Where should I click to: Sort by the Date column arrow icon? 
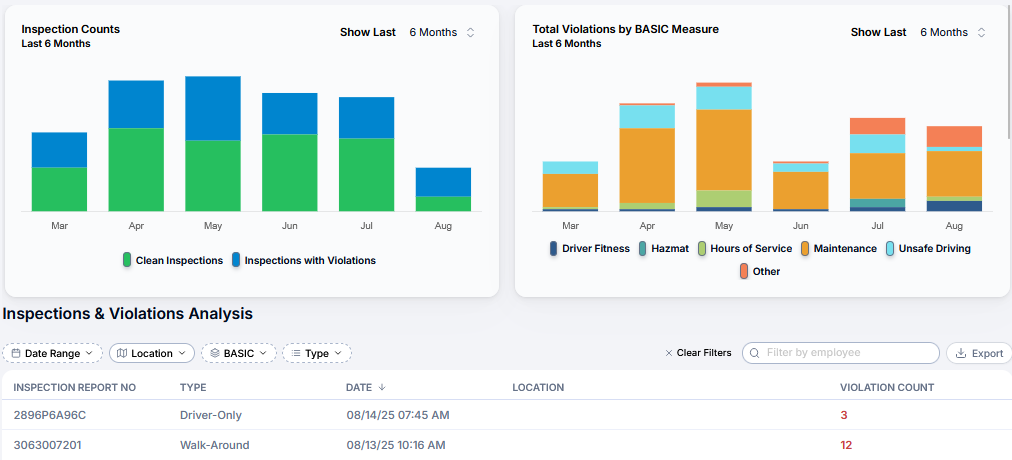tap(382, 388)
